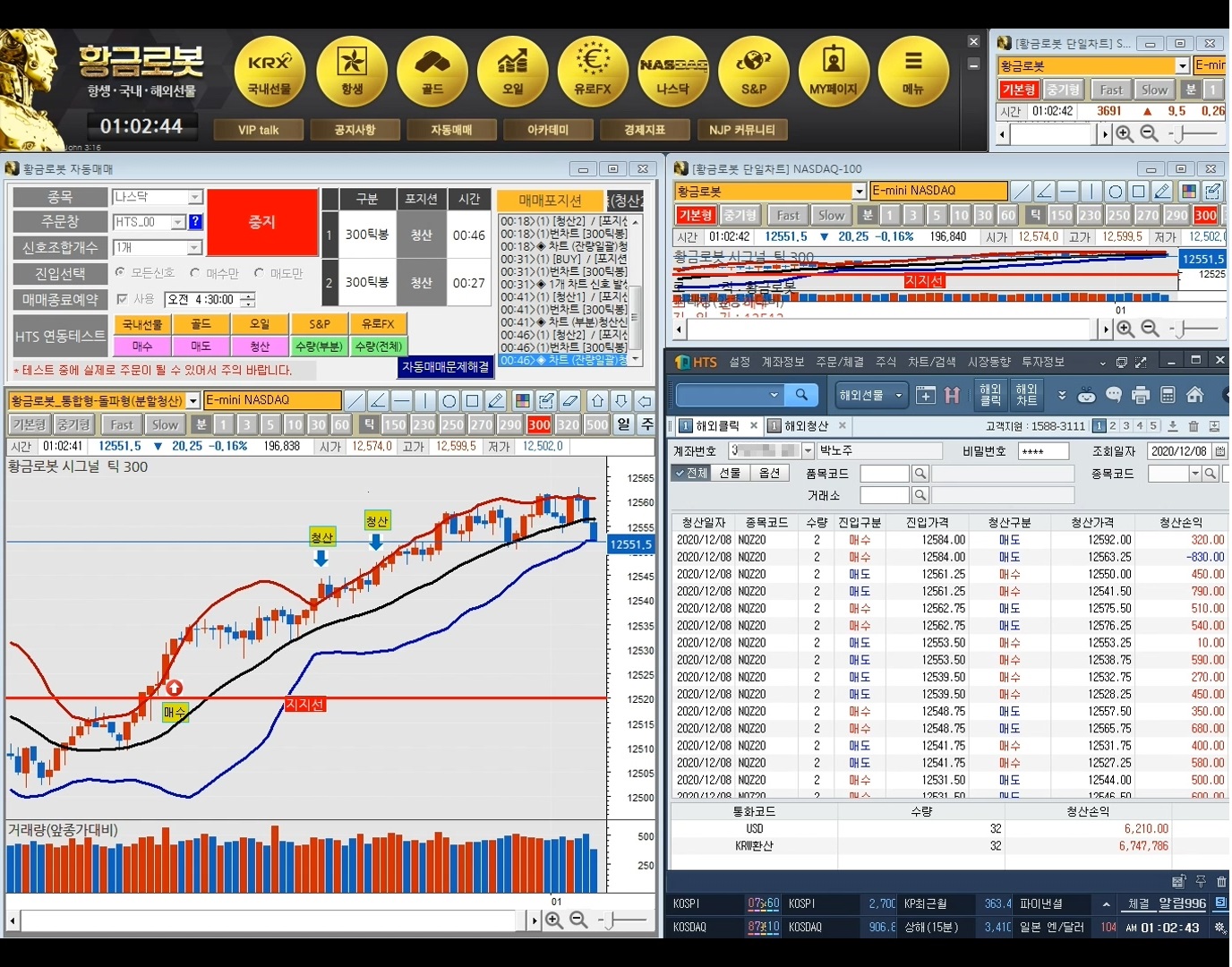Viewport: 1232px width, 967px height.
Task: Open the 해외선물 dropdown in HTS toolbar
Action: click(x=873, y=395)
